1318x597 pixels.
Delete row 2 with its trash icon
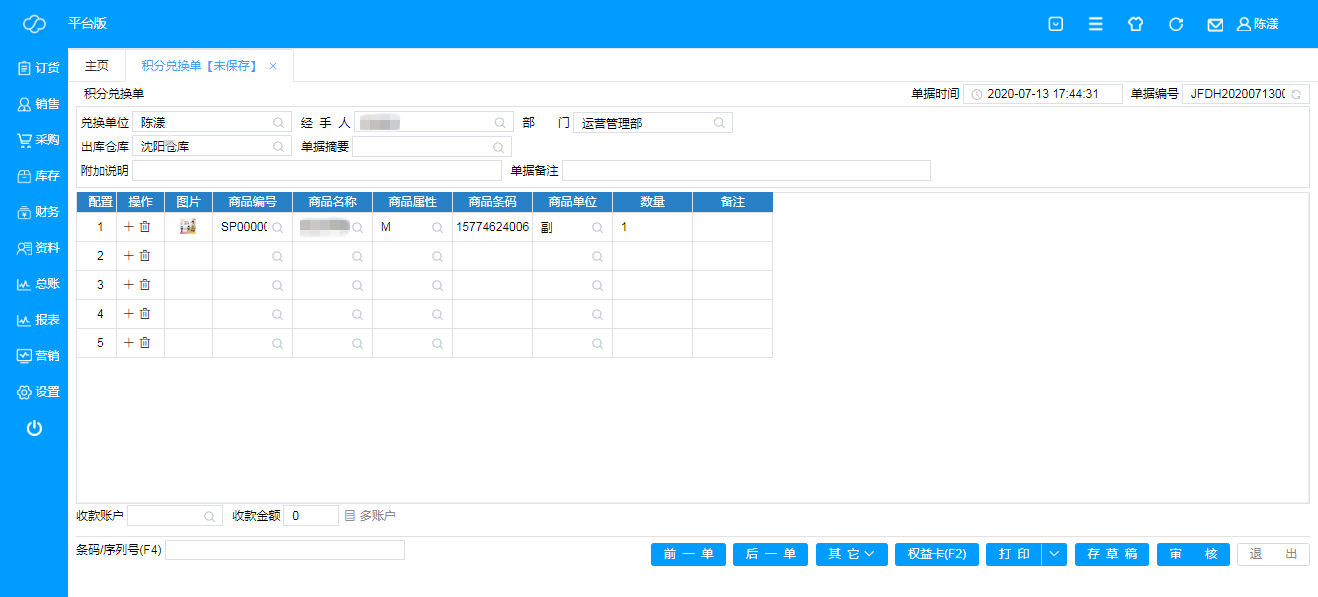[x=145, y=256]
